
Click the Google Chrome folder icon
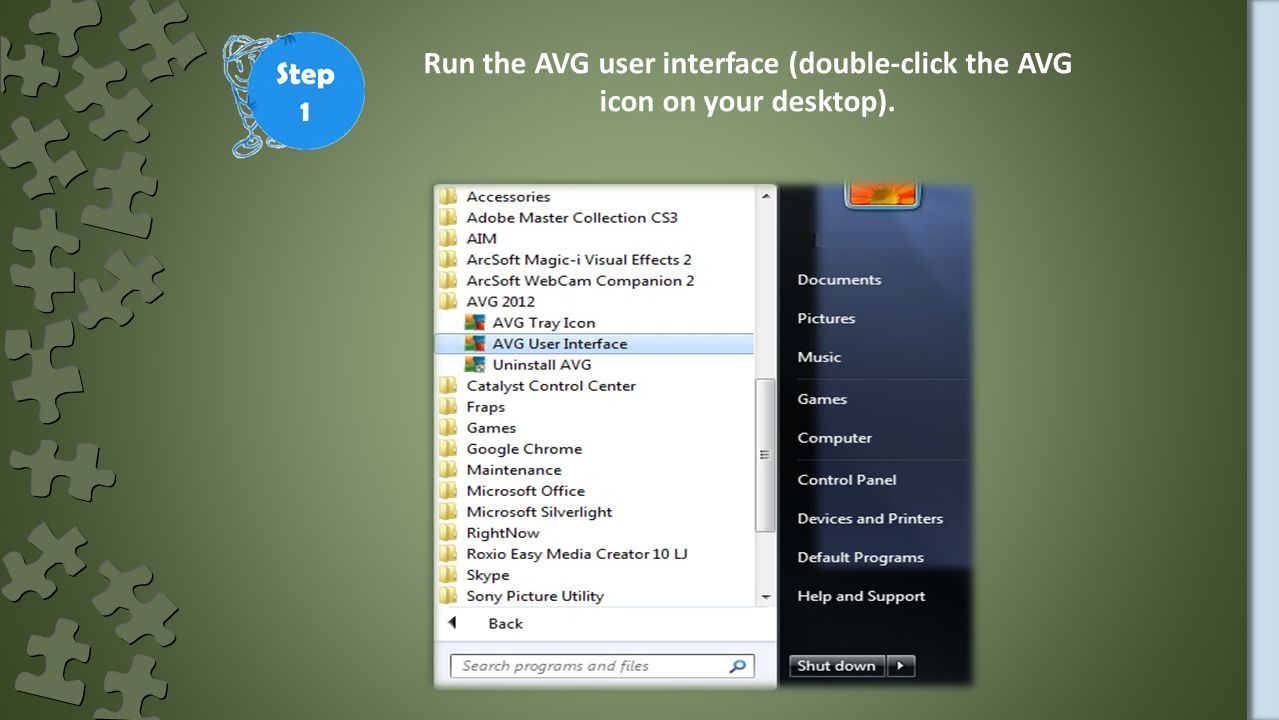448,449
